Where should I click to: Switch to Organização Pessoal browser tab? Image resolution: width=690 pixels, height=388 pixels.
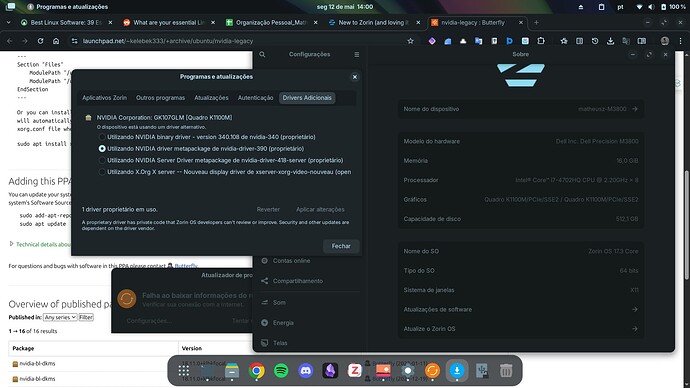[272, 22]
